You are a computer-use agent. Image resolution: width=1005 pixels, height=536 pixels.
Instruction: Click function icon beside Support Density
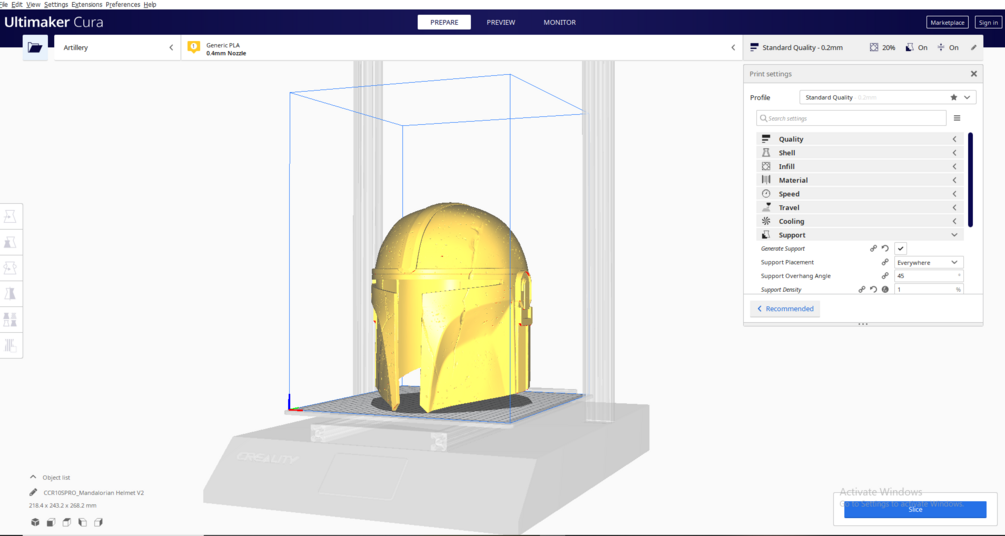885,290
